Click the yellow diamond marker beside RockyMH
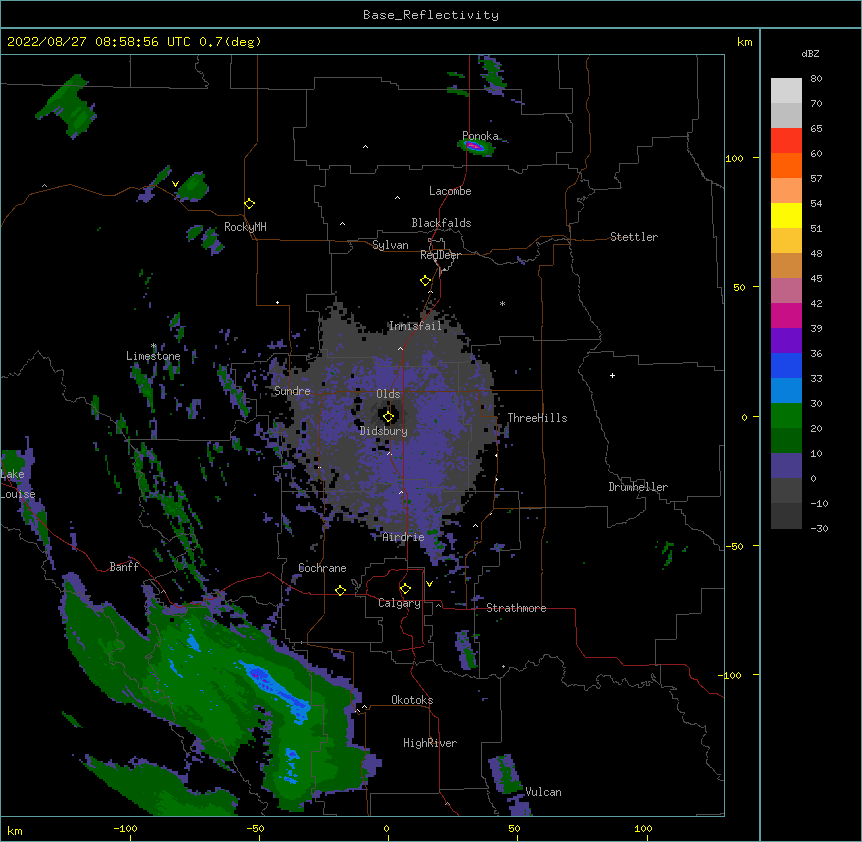The width and height of the screenshot is (862, 842). pos(250,204)
